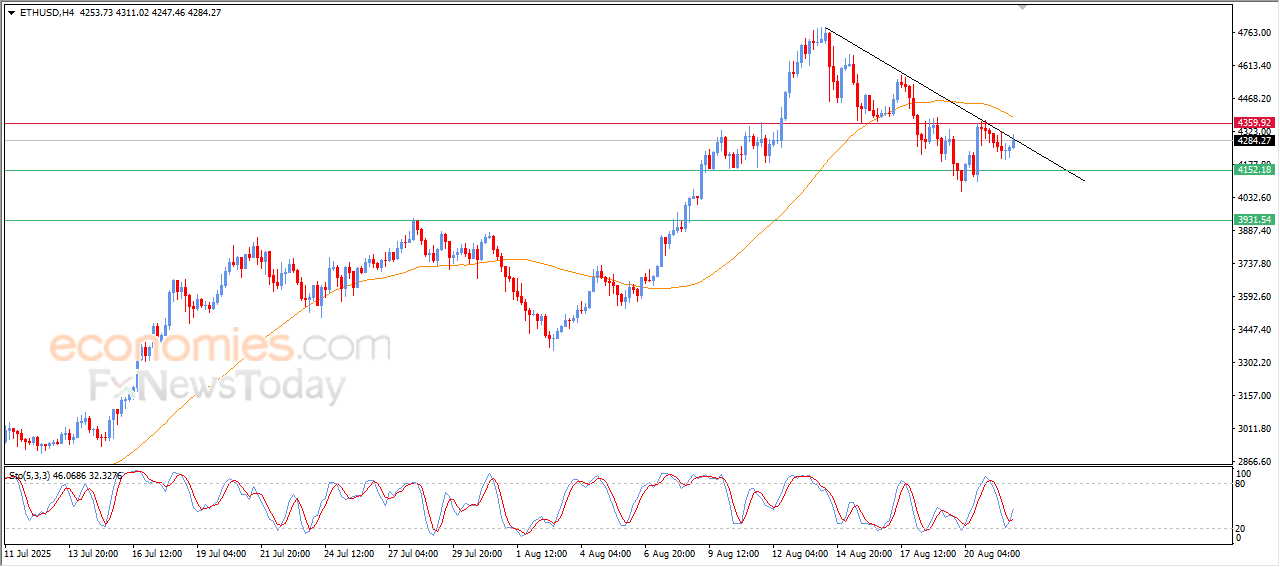Click the 24 Jul 12:00 time label

pos(348,553)
